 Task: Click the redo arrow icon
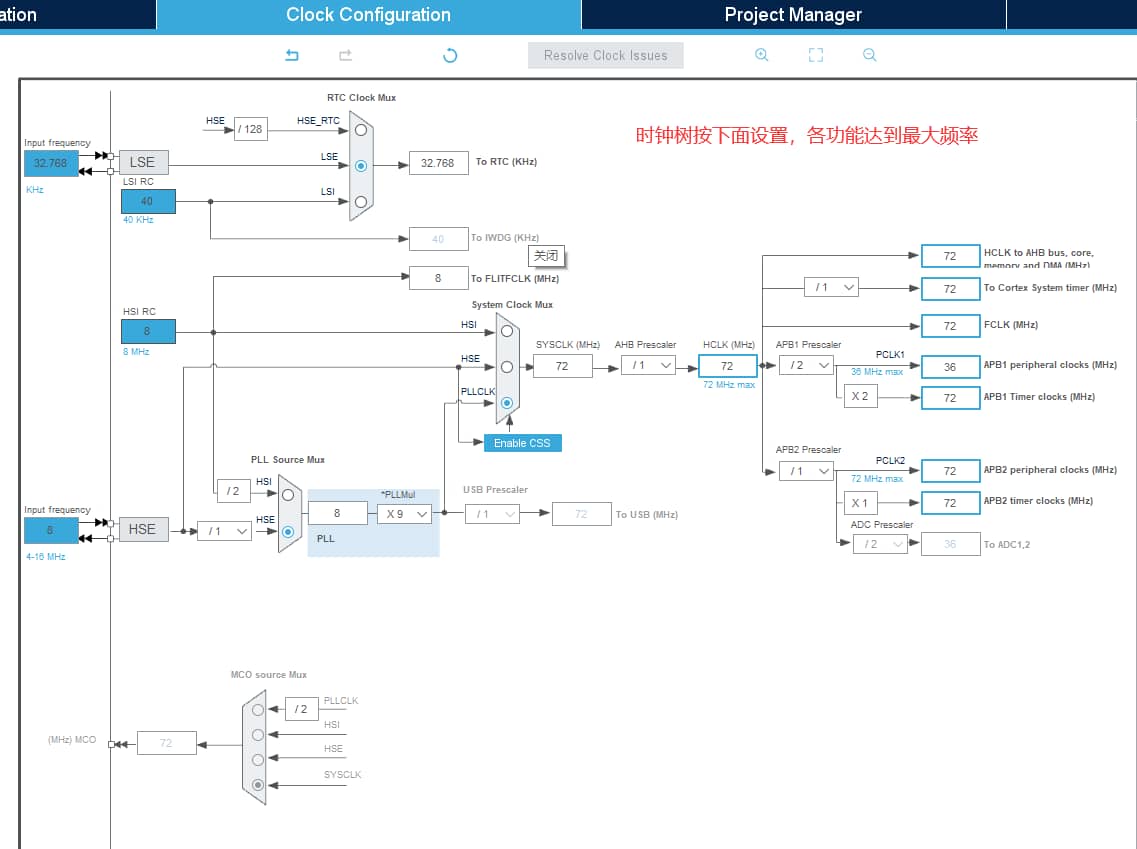[x=345, y=56]
